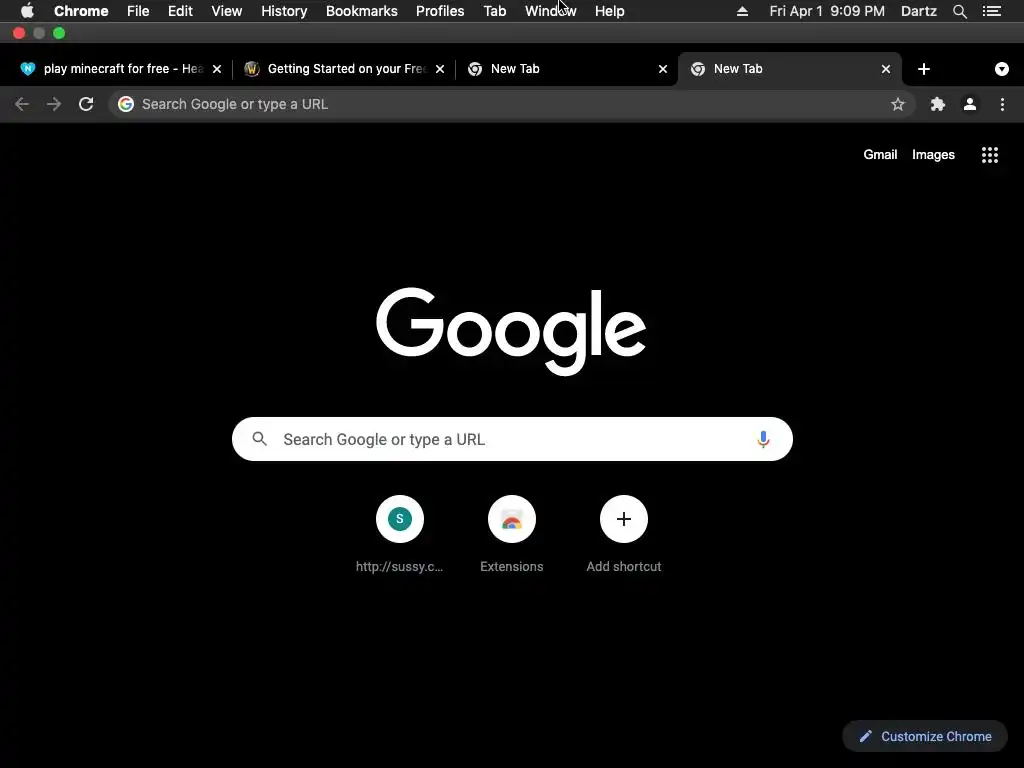The width and height of the screenshot is (1024, 768).
Task: Open the Extensions puzzle icon
Action: tap(938, 104)
